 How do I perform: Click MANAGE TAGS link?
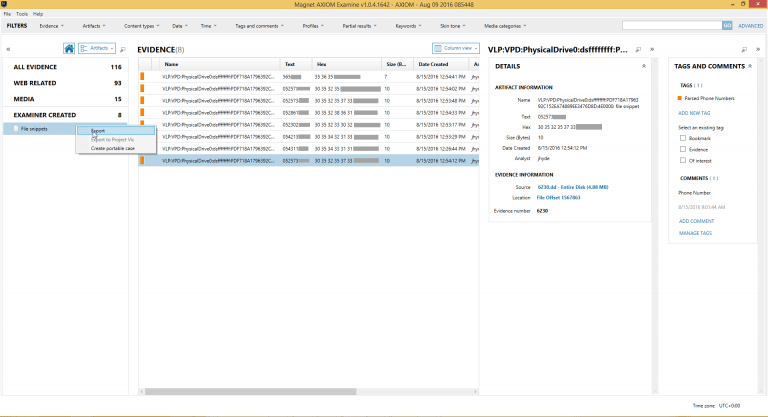pos(695,233)
